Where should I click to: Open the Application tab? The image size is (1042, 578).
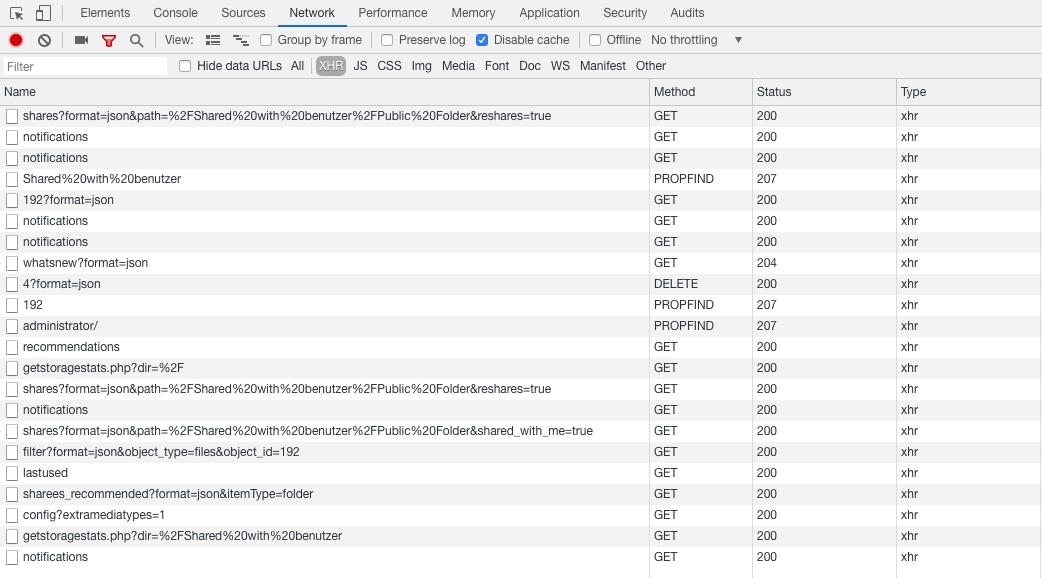pos(550,13)
